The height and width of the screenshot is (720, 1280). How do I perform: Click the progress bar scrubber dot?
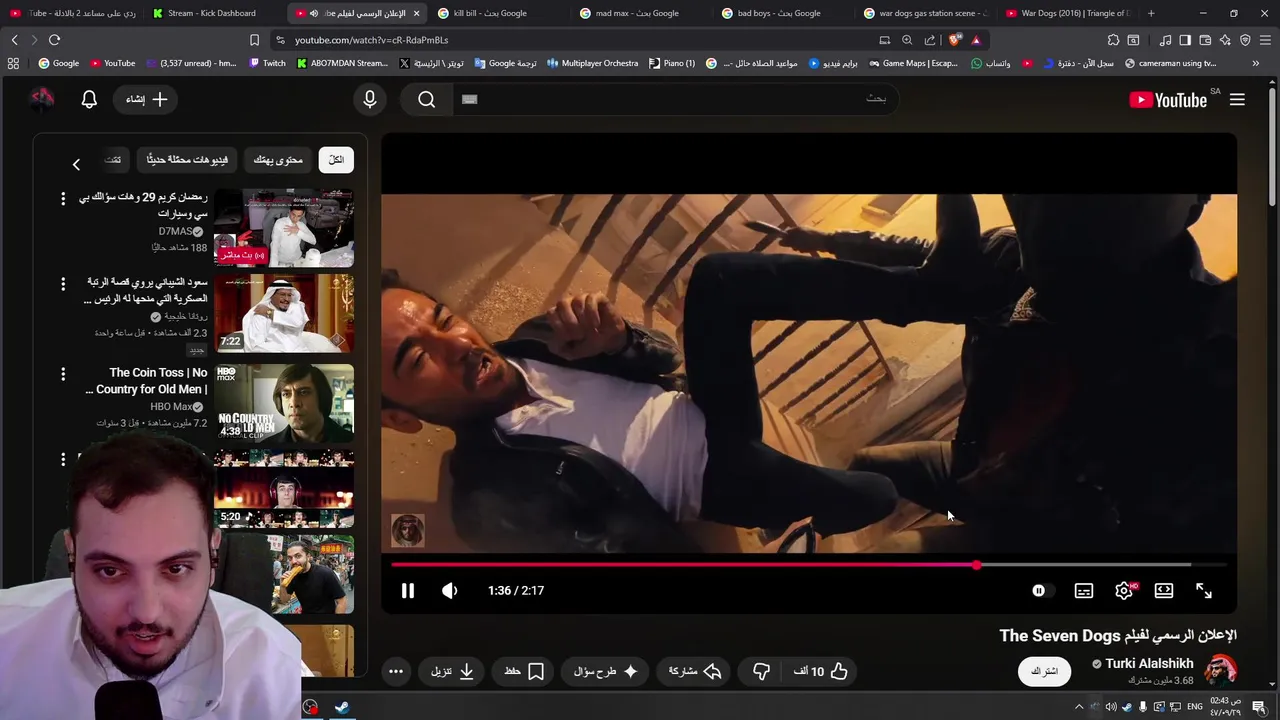[976, 565]
